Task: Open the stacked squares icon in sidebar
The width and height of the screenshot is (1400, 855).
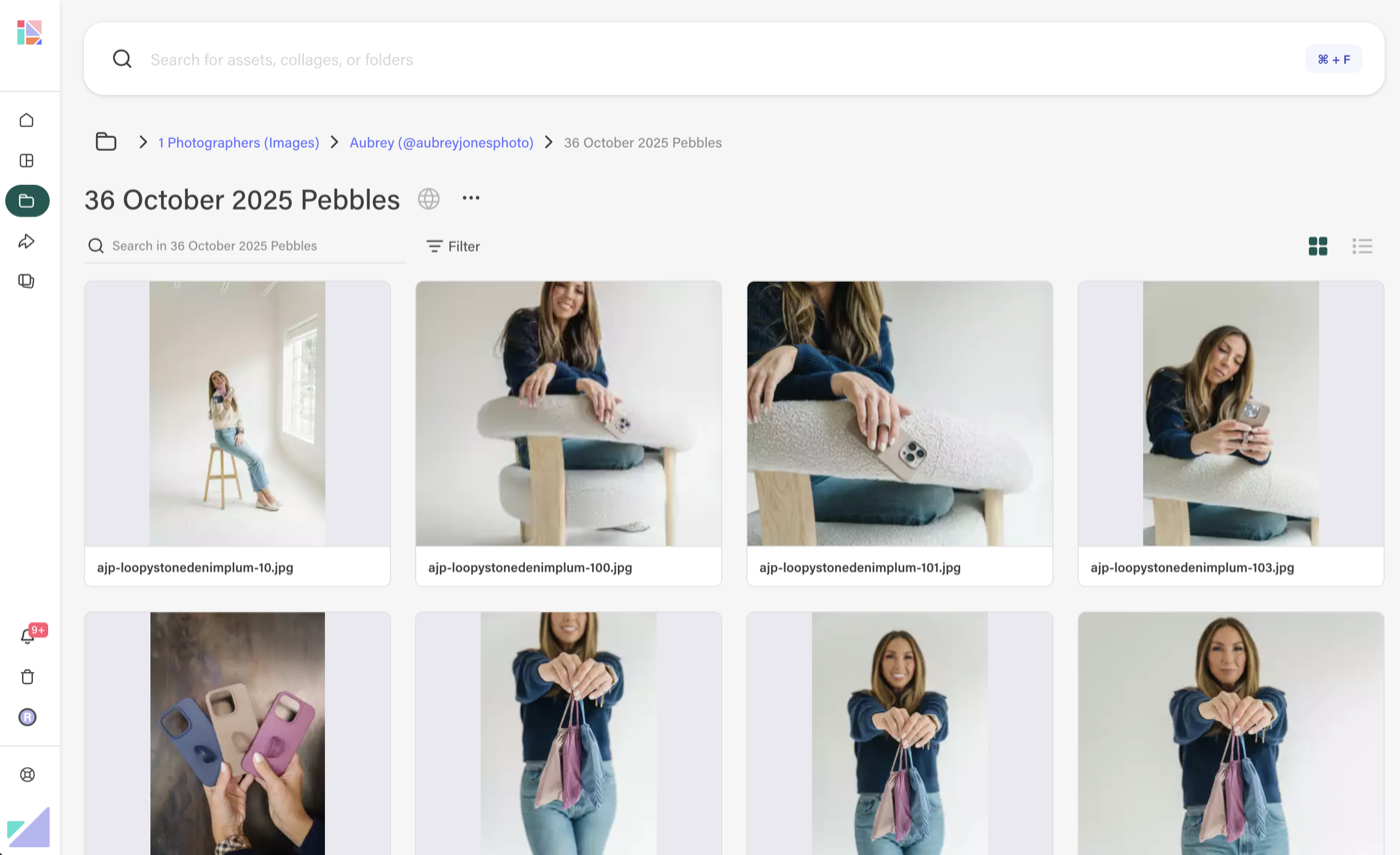Action: (x=27, y=281)
